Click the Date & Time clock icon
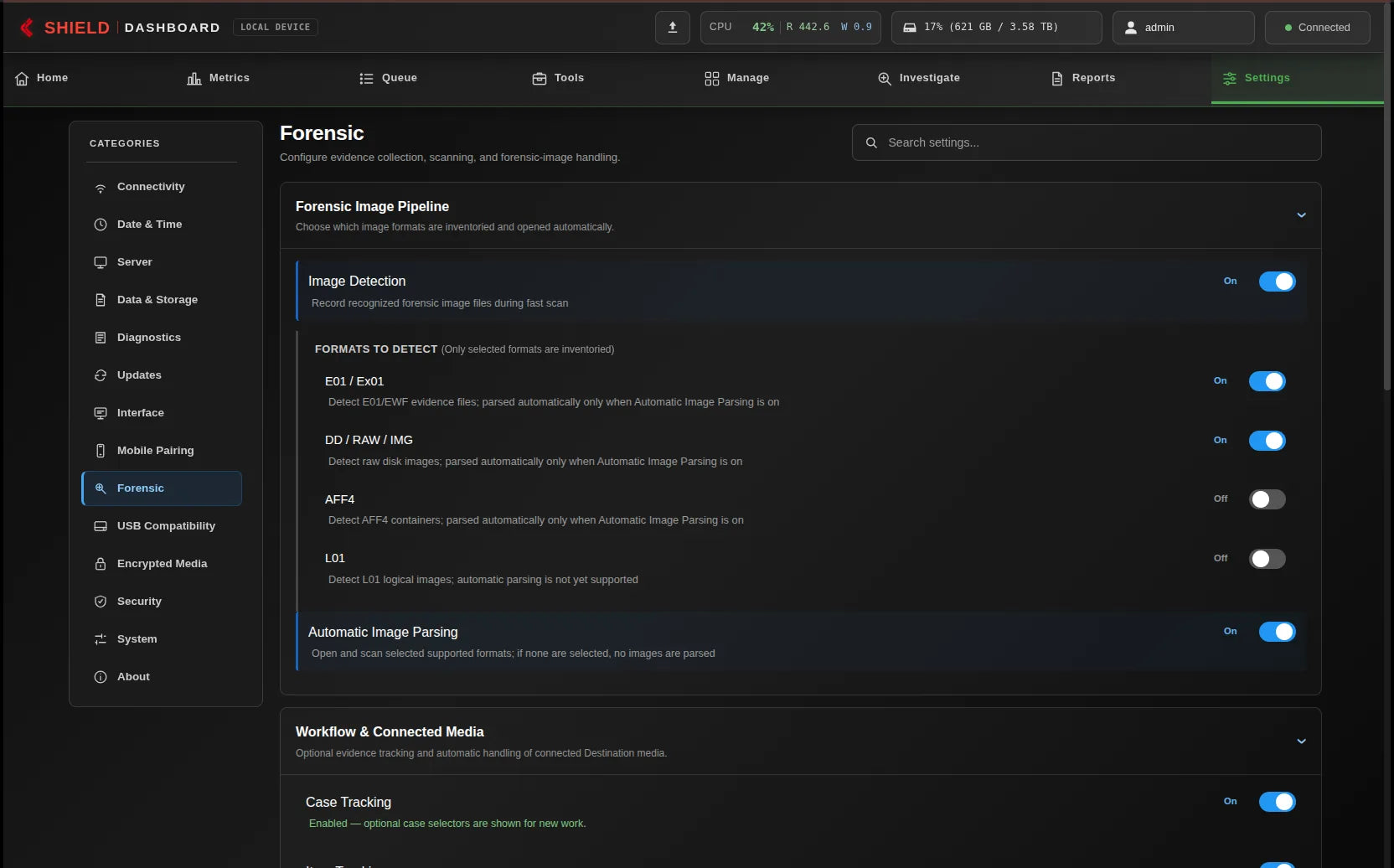The height and width of the screenshot is (868, 1394). click(101, 225)
